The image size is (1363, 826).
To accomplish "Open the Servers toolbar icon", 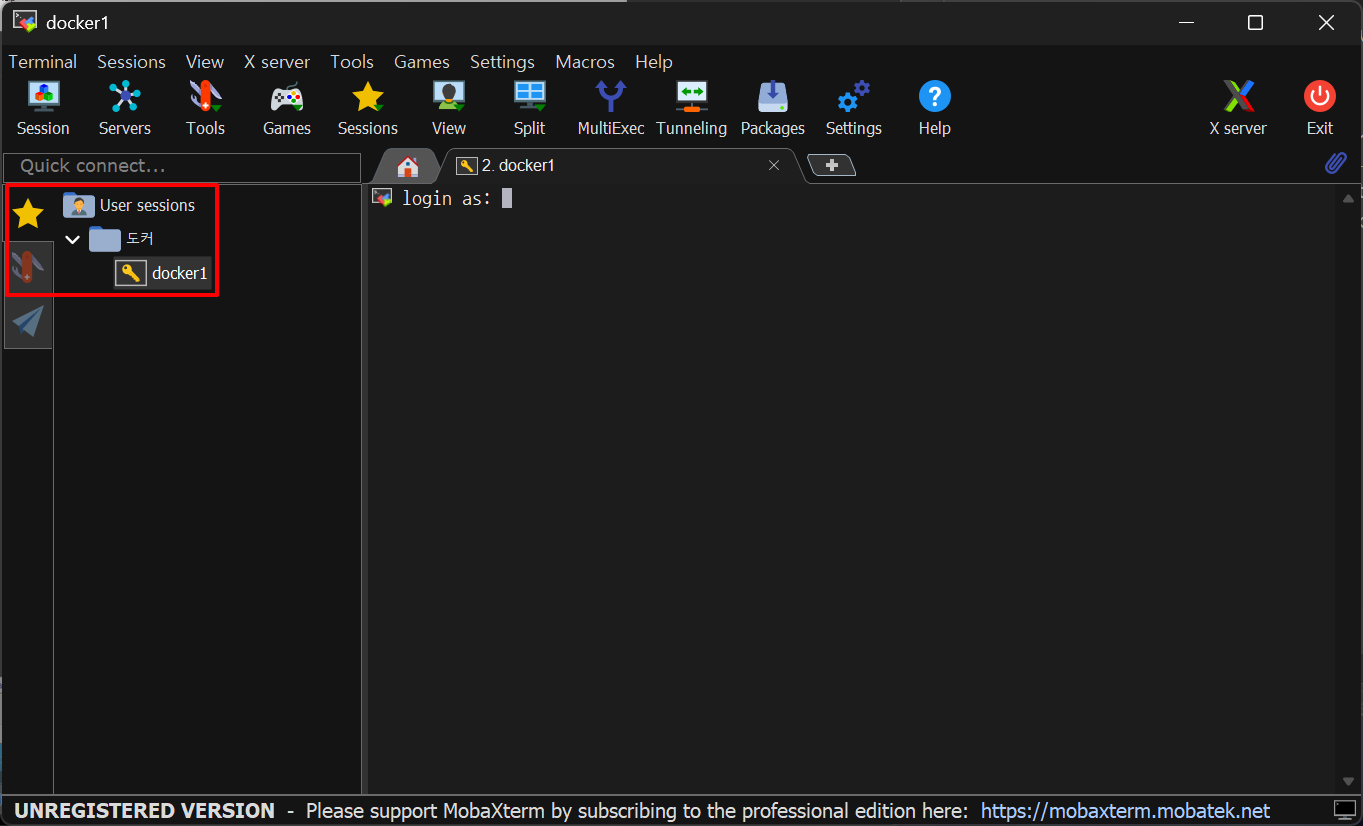I will [124, 108].
